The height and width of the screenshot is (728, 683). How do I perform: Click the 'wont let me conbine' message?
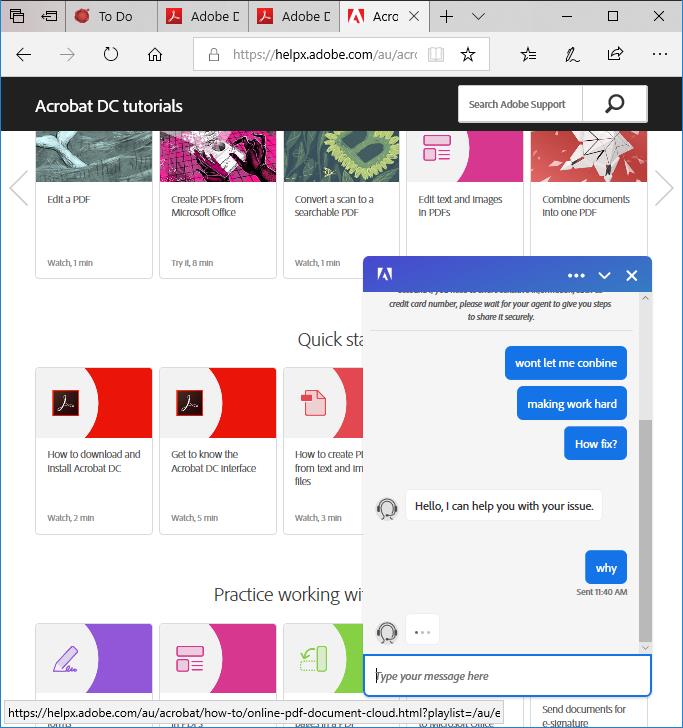tap(566, 363)
